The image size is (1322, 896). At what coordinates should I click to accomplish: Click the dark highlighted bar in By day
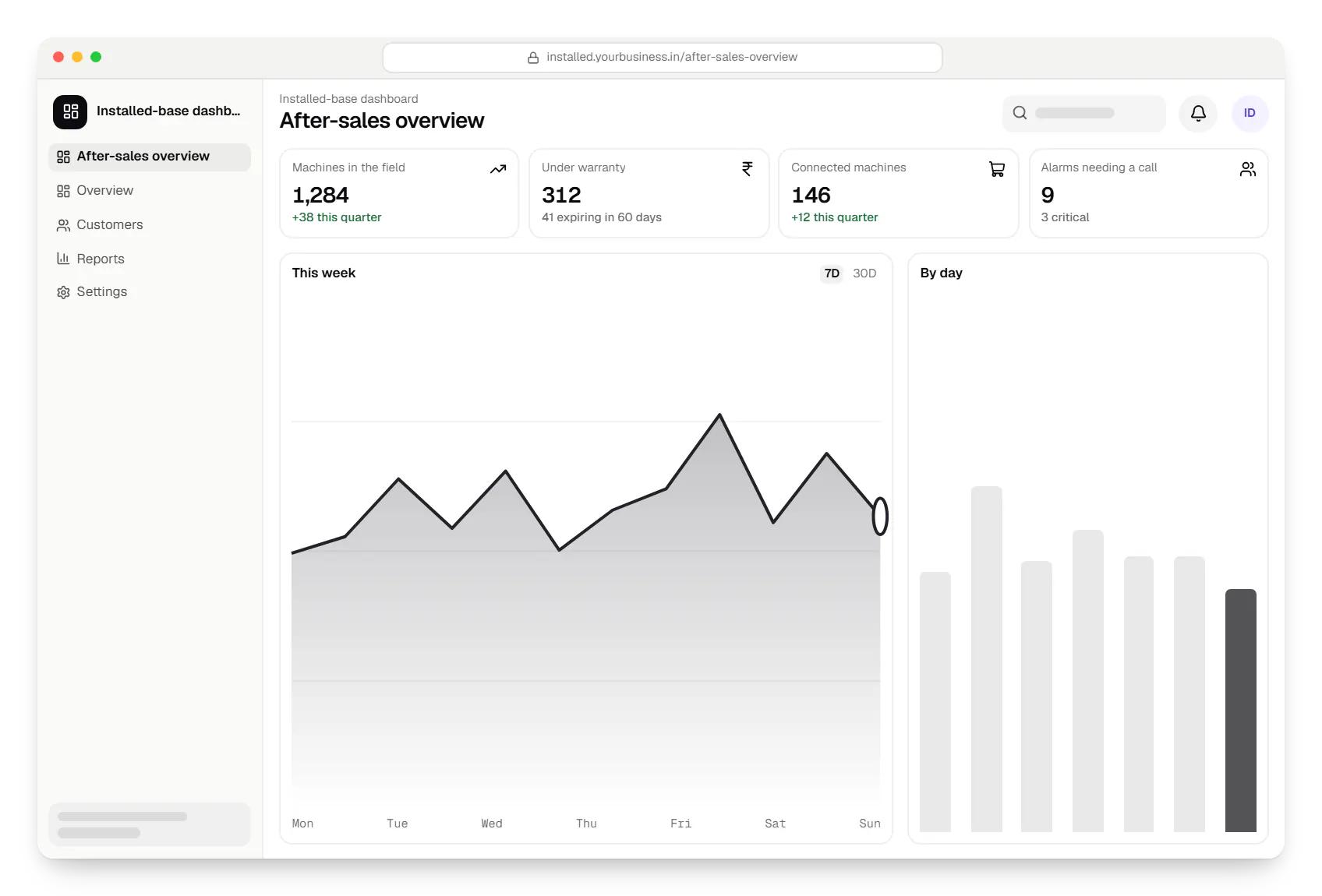[1240, 711]
